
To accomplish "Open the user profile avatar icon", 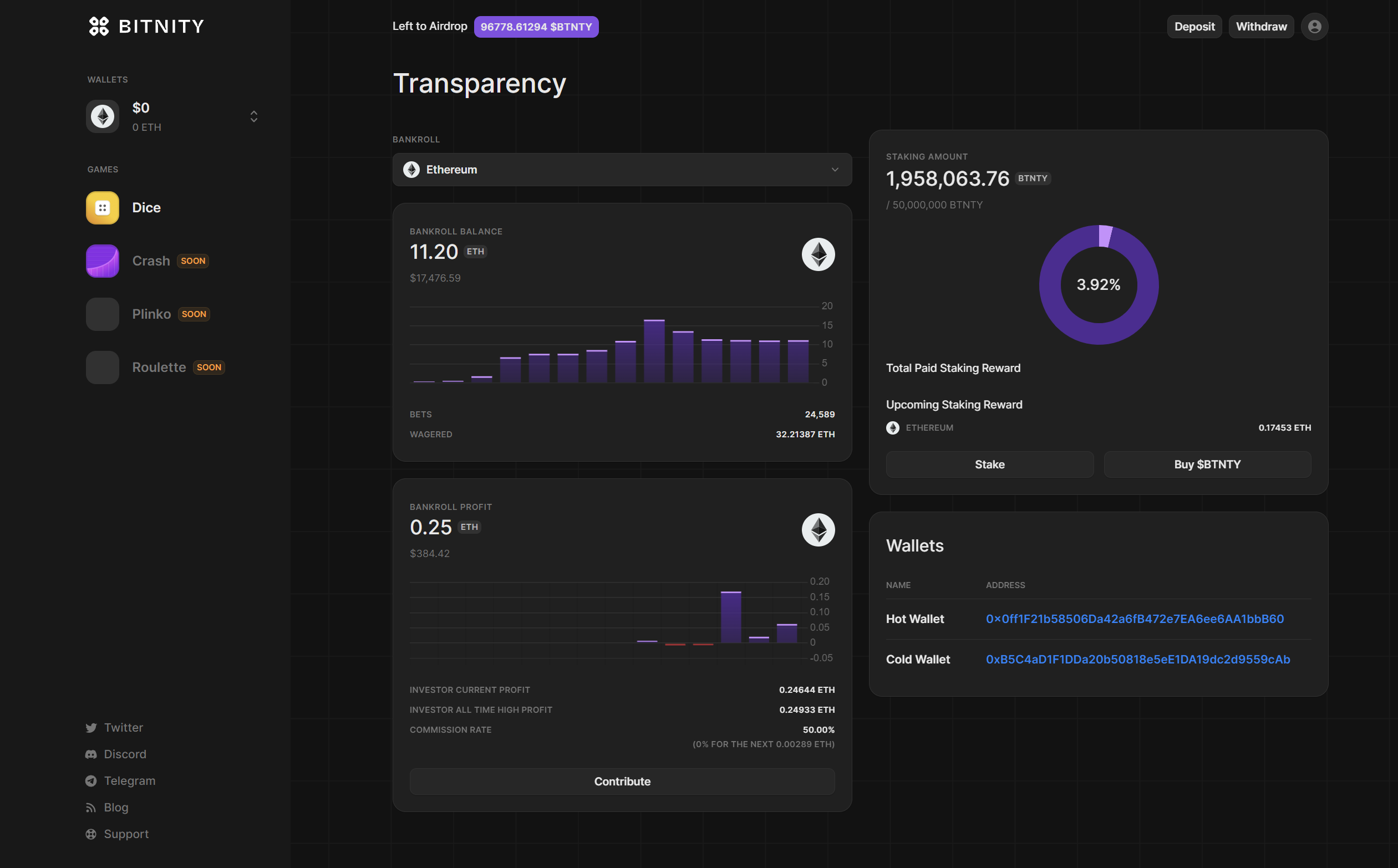I will [1314, 27].
